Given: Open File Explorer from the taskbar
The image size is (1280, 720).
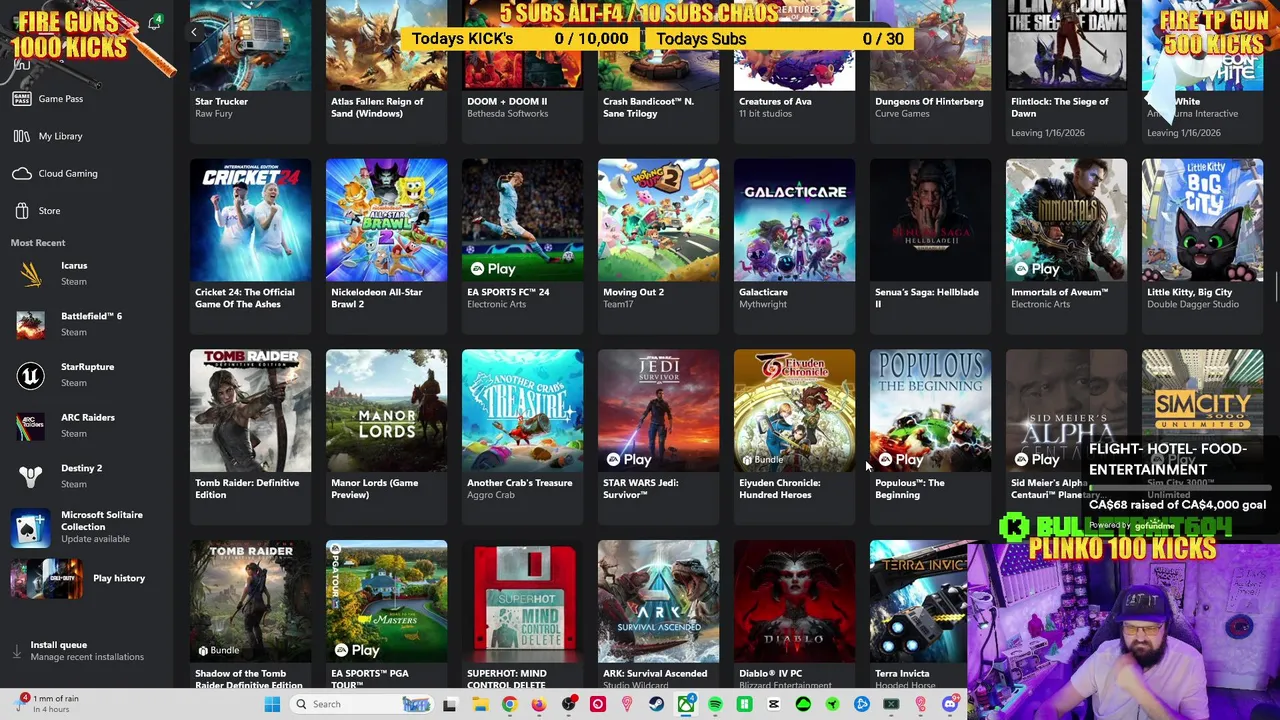Looking at the screenshot, I should (x=480, y=704).
